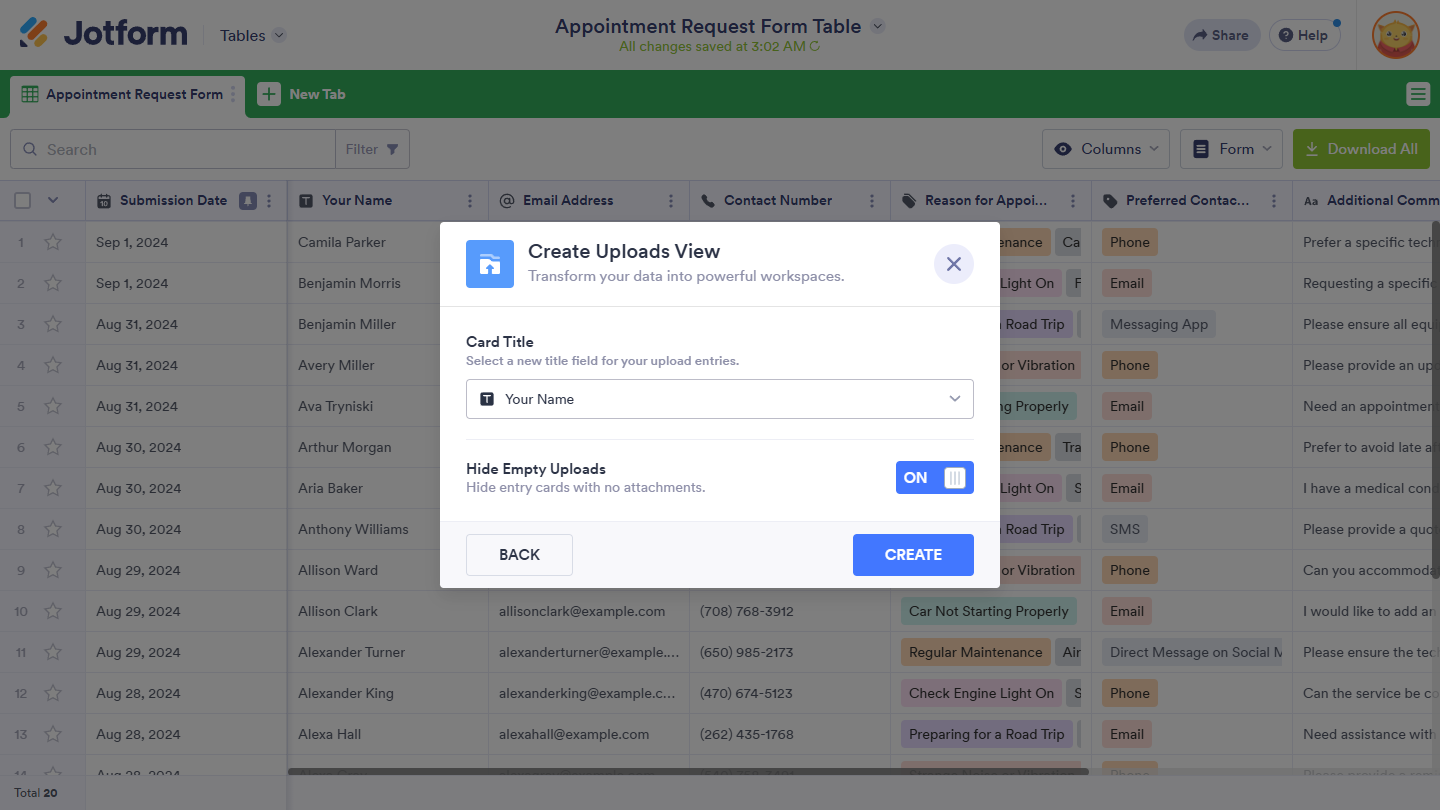Screen dimensions: 1440x810
Task: Tick the select-all rows checkbox
Action: point(22,200)
